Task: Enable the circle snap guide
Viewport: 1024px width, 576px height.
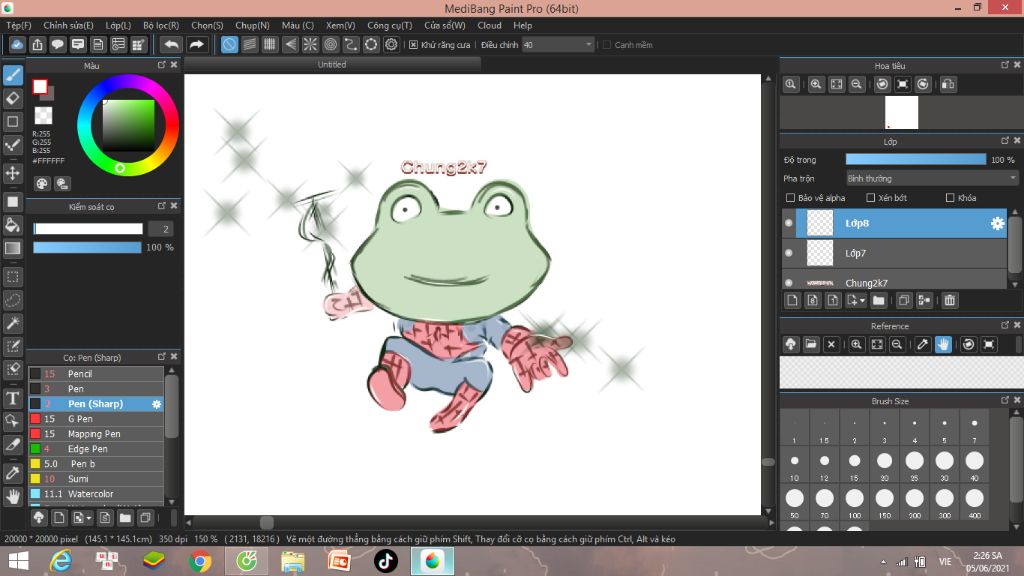Action: 330,44
